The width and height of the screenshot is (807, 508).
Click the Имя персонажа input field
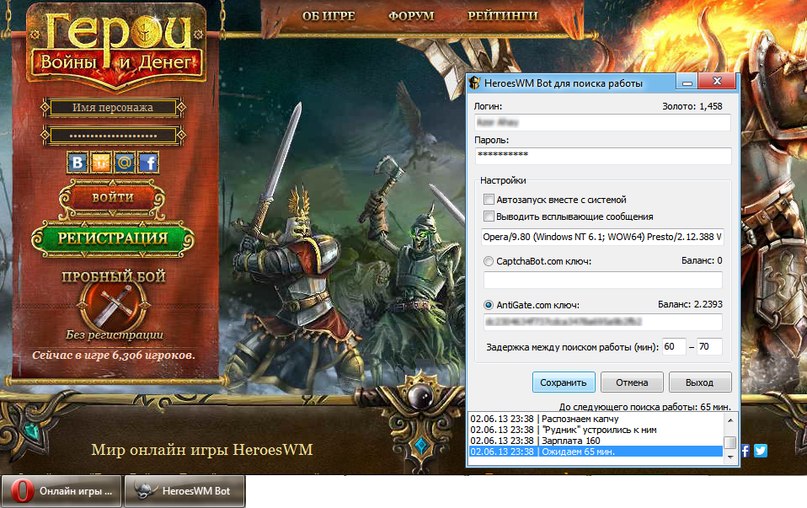(113, 108)
